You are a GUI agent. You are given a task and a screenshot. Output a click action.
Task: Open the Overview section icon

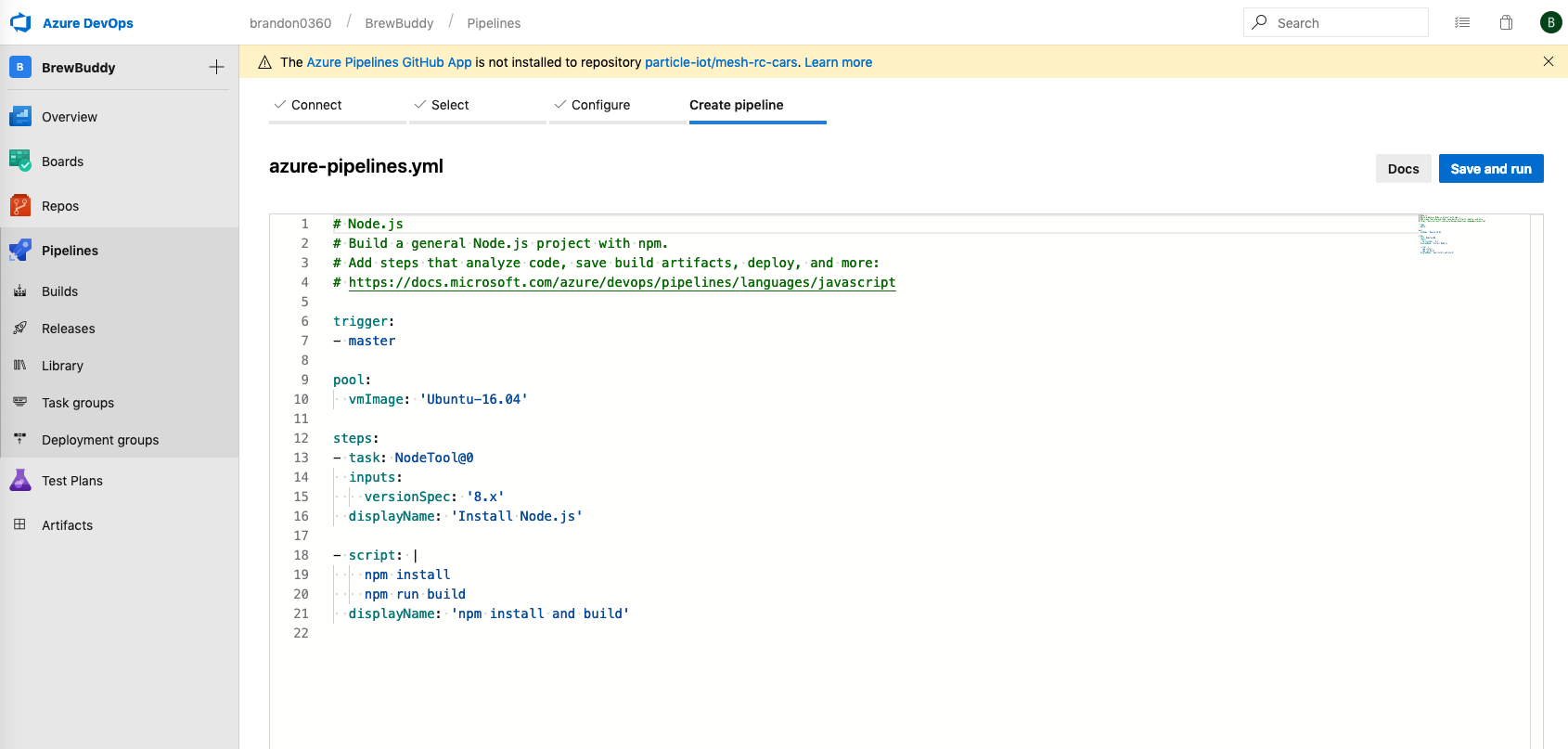[20, 117]
